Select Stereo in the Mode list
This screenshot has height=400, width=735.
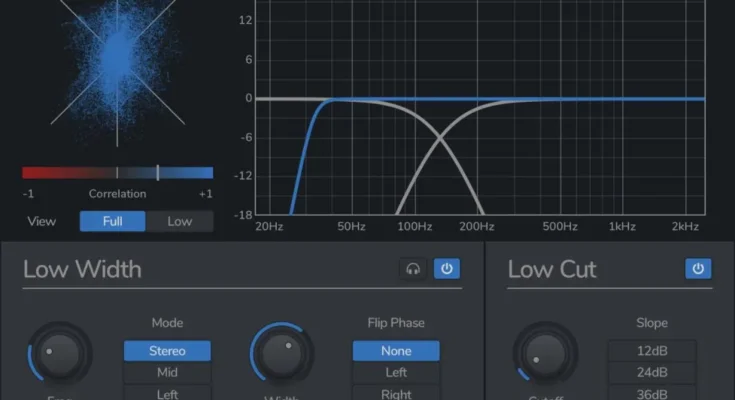167,351
